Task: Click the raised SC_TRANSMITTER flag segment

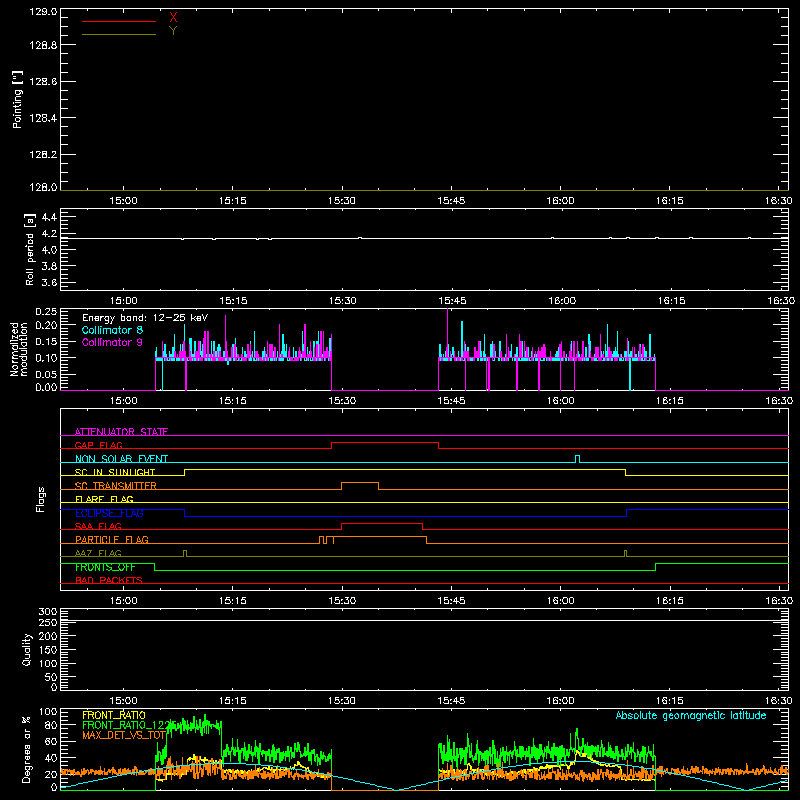Action: click(360, 483)
